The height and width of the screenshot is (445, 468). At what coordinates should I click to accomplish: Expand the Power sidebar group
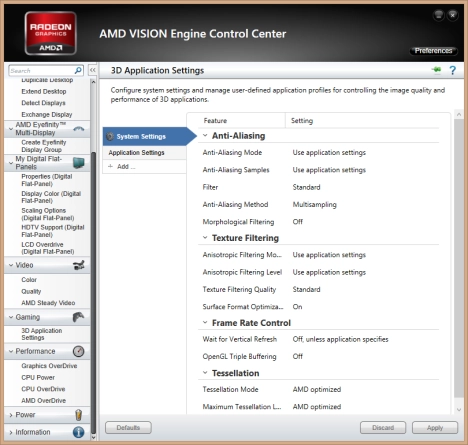(11, 415)
